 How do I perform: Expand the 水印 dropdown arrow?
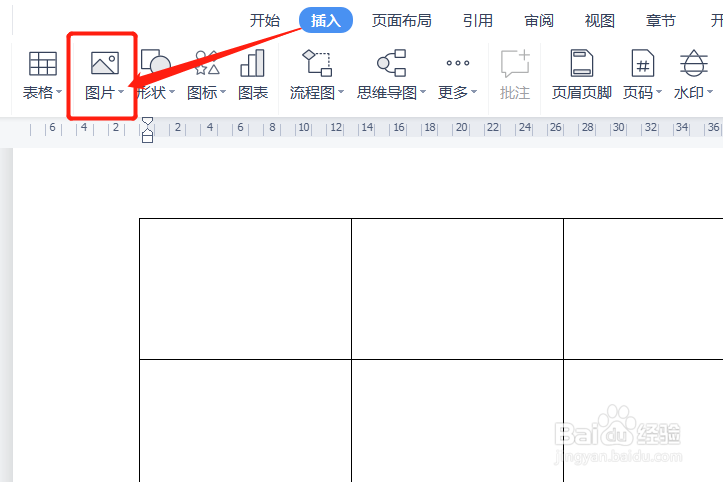point(710,92)
